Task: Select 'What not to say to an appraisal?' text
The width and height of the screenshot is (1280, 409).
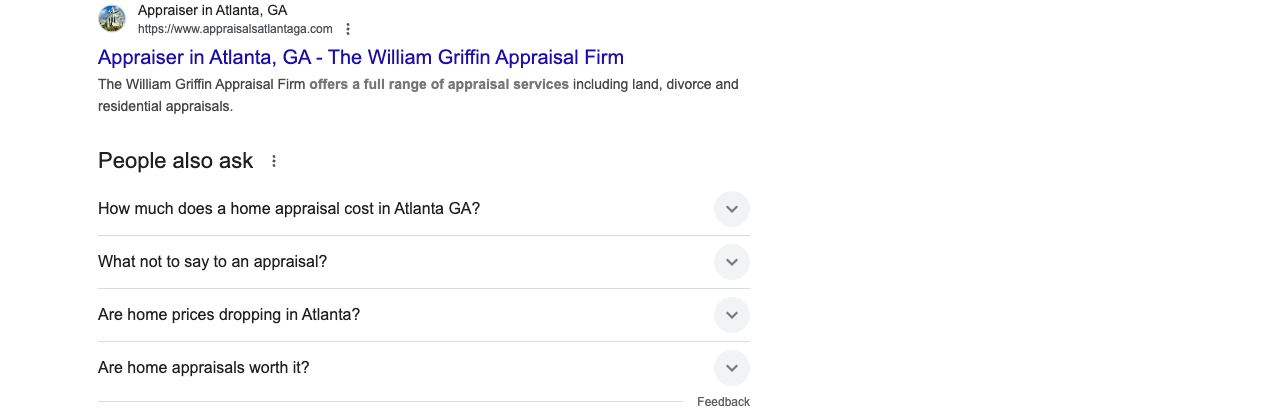Action: 212,262
